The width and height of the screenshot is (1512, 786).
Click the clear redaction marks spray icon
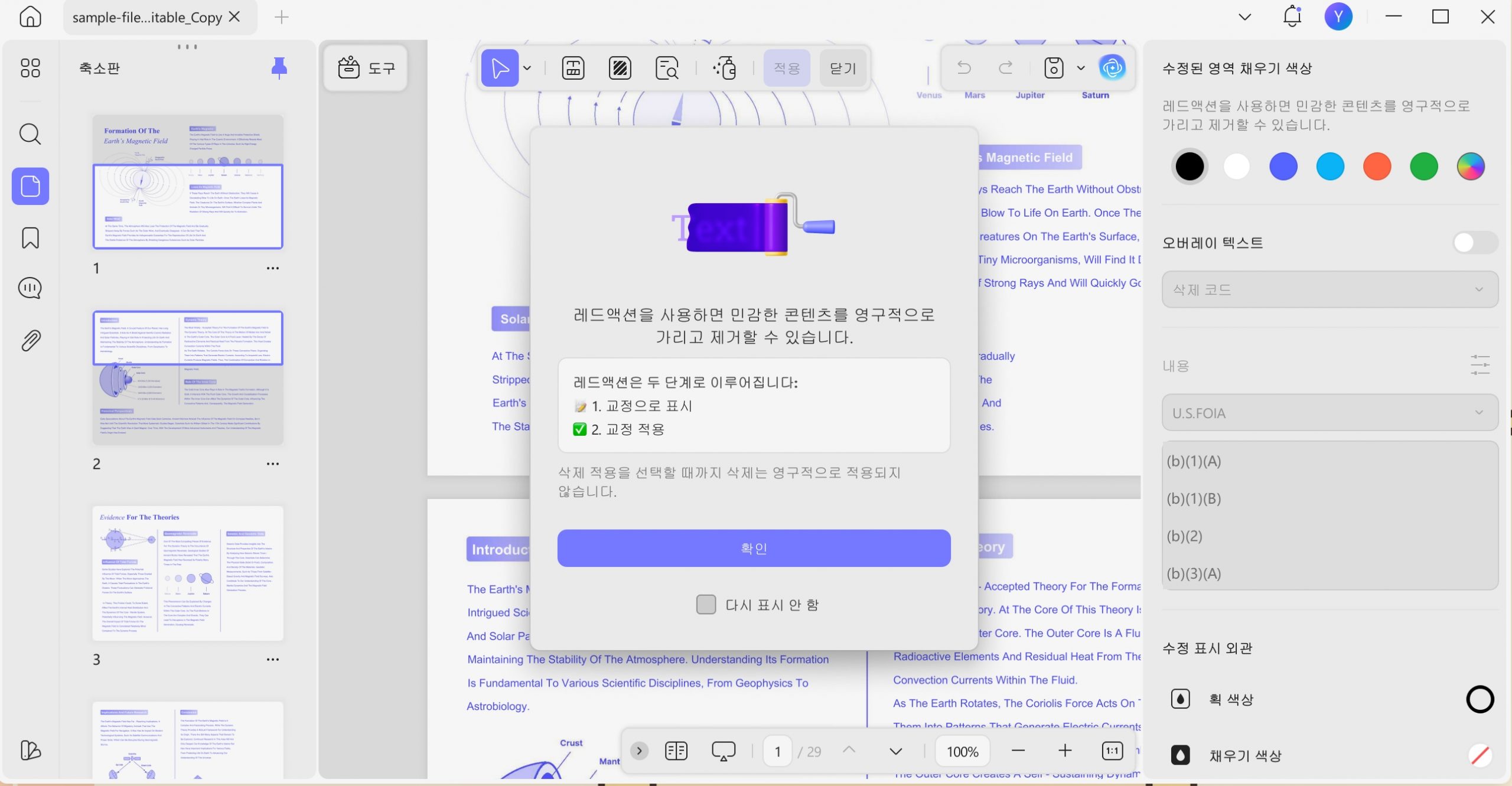pos(725,68)
